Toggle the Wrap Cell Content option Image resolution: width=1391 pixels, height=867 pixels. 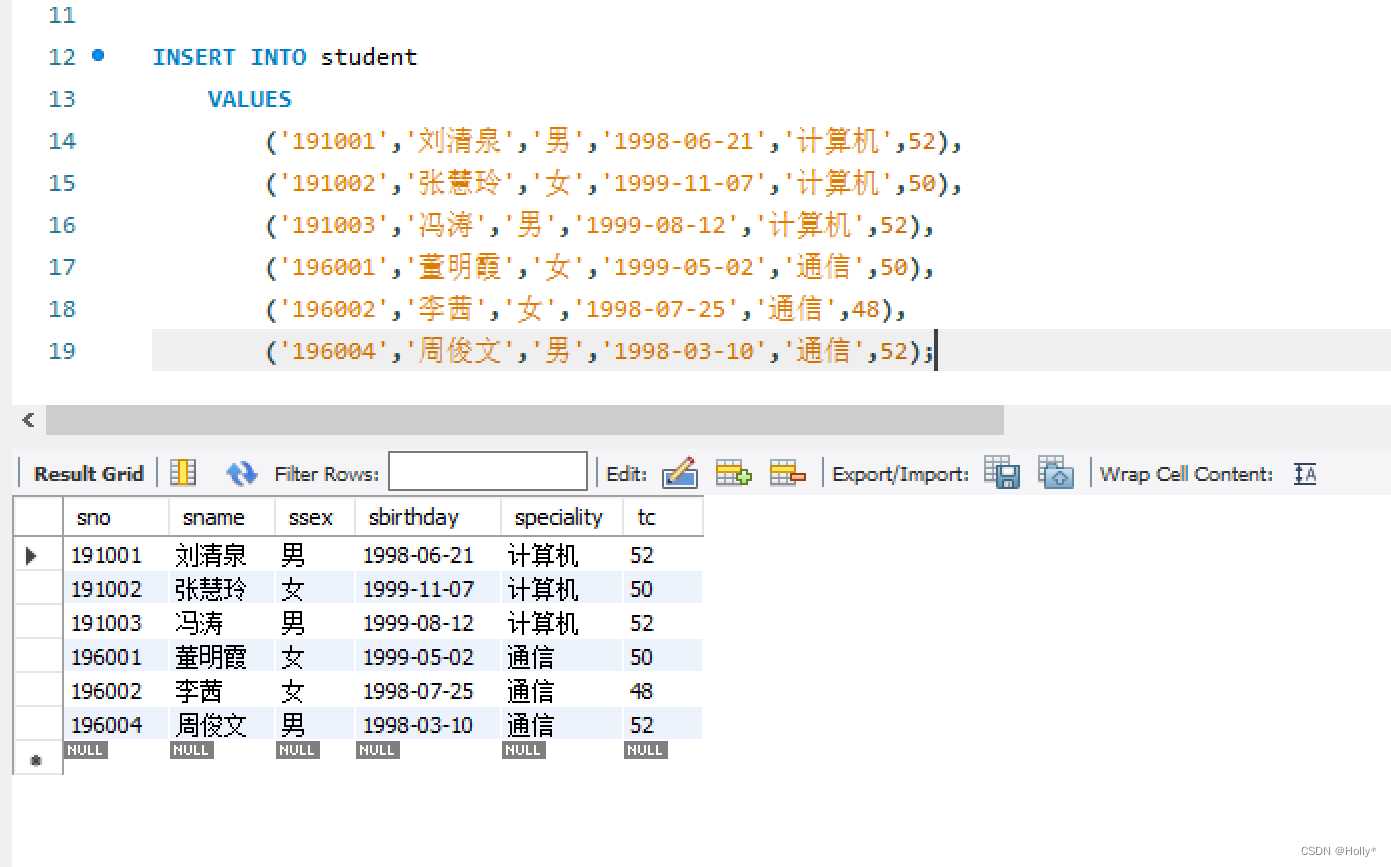(x=1305, y=473)
